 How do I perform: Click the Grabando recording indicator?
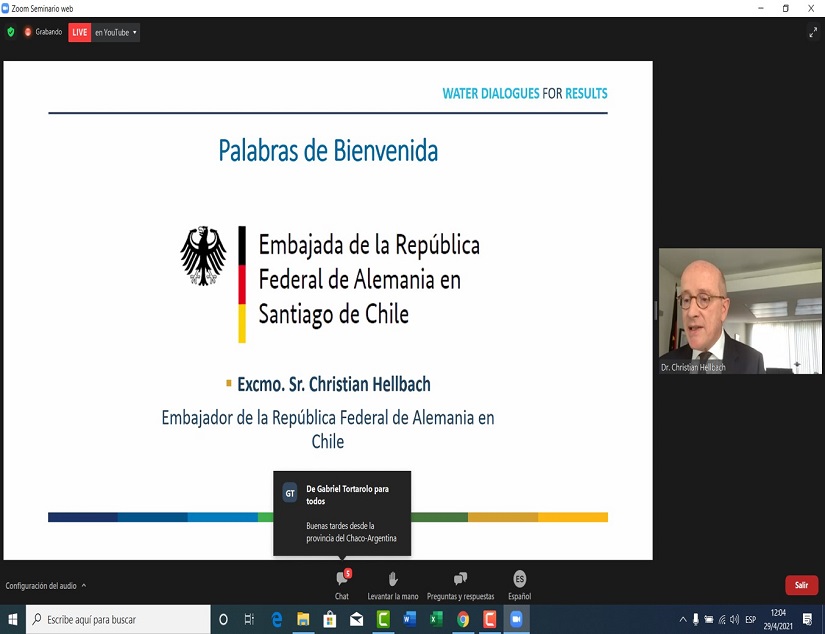point(43,32)
